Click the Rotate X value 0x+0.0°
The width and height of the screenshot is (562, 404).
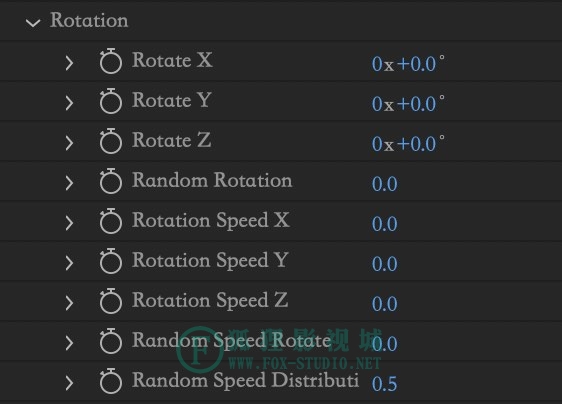(x=408, y=63)
